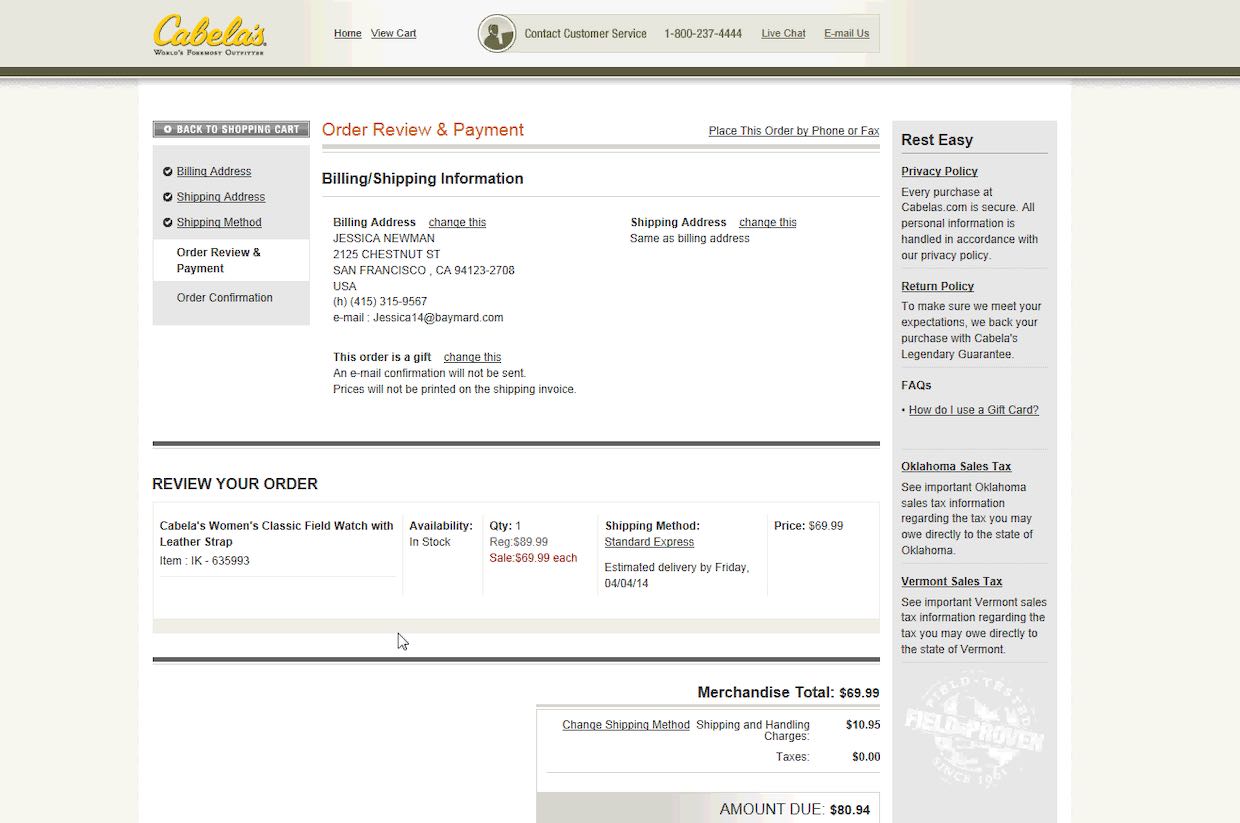Click the checkmark beside Billing Address step
The height and width of the screenshot is (823, 1240).
[x=168, y=171]
